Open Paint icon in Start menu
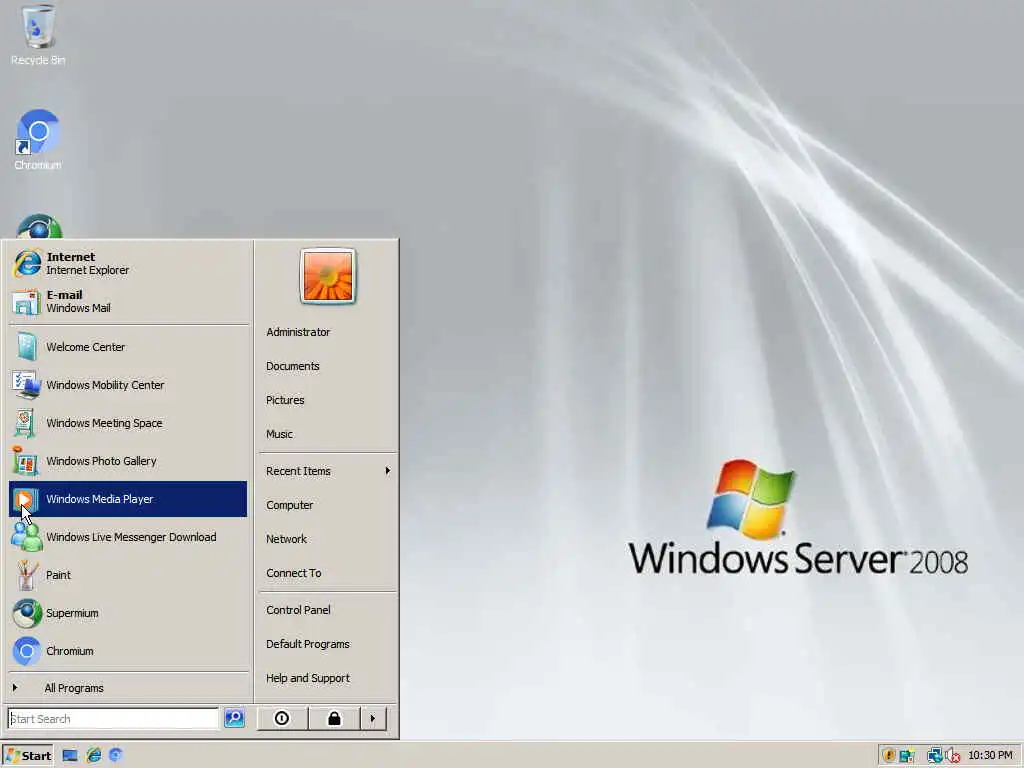 tap(26, 575)
